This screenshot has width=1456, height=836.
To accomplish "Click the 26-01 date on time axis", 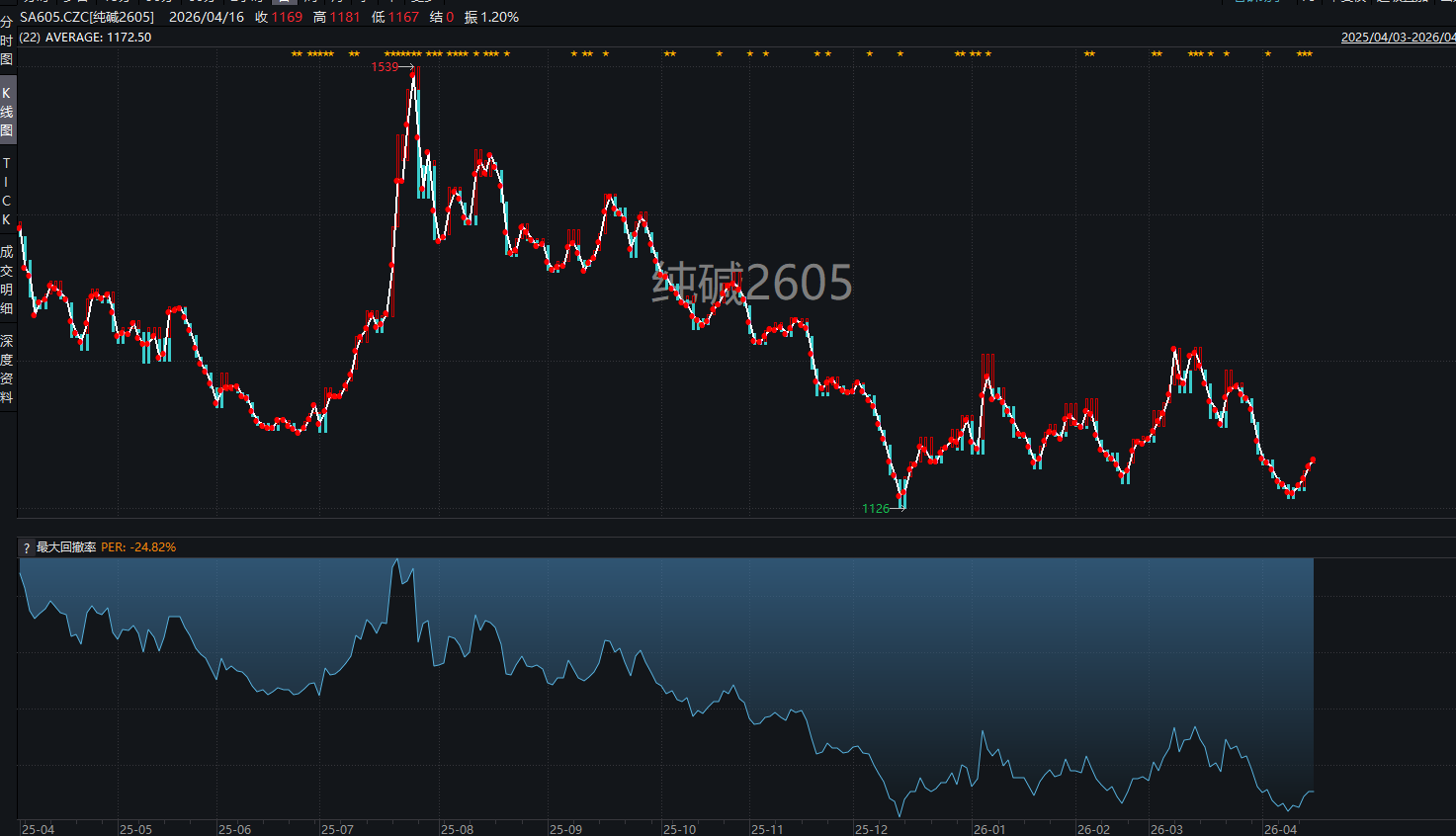I will (988, 829).
